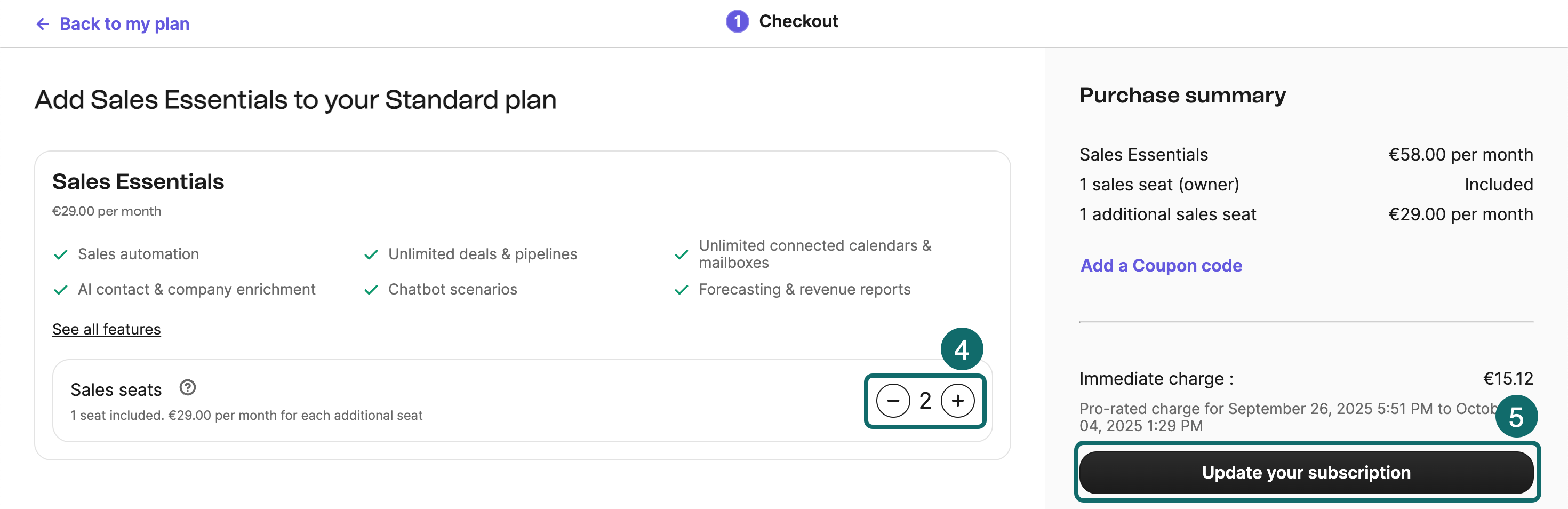Click the Checkout step 1 badge

click(738, 21)
